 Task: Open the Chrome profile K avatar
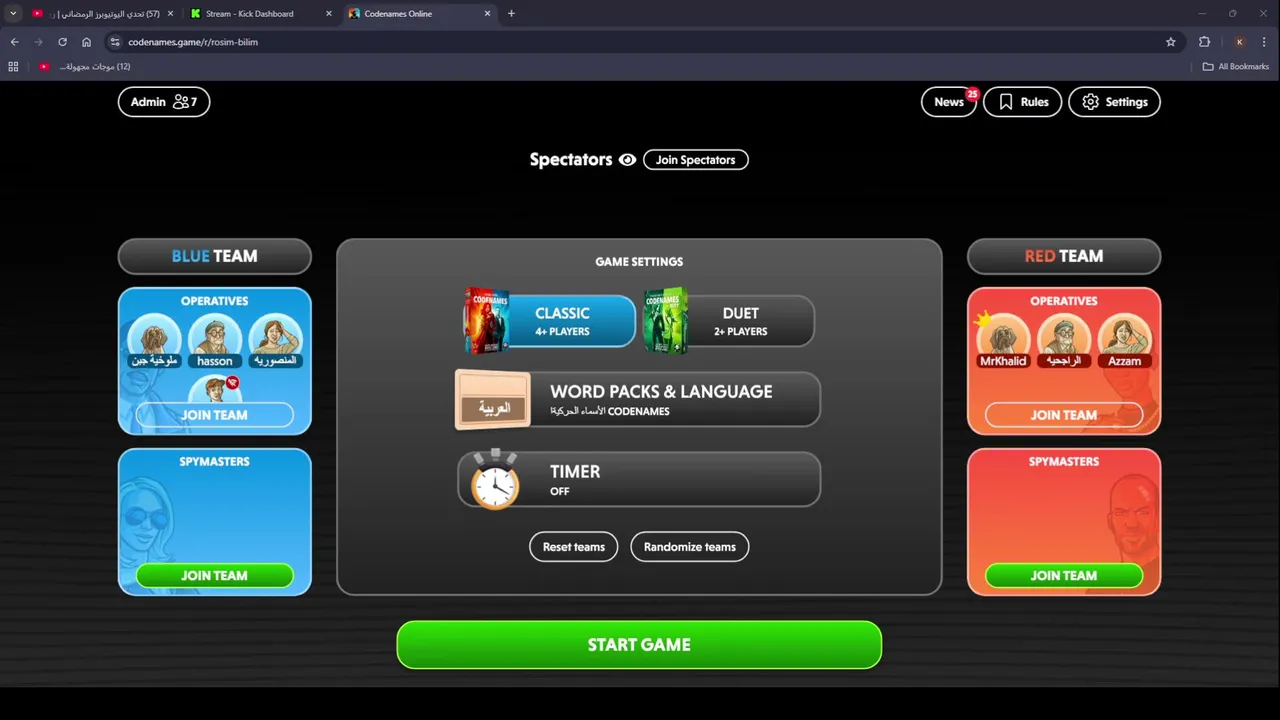[x=1239, y=42]
